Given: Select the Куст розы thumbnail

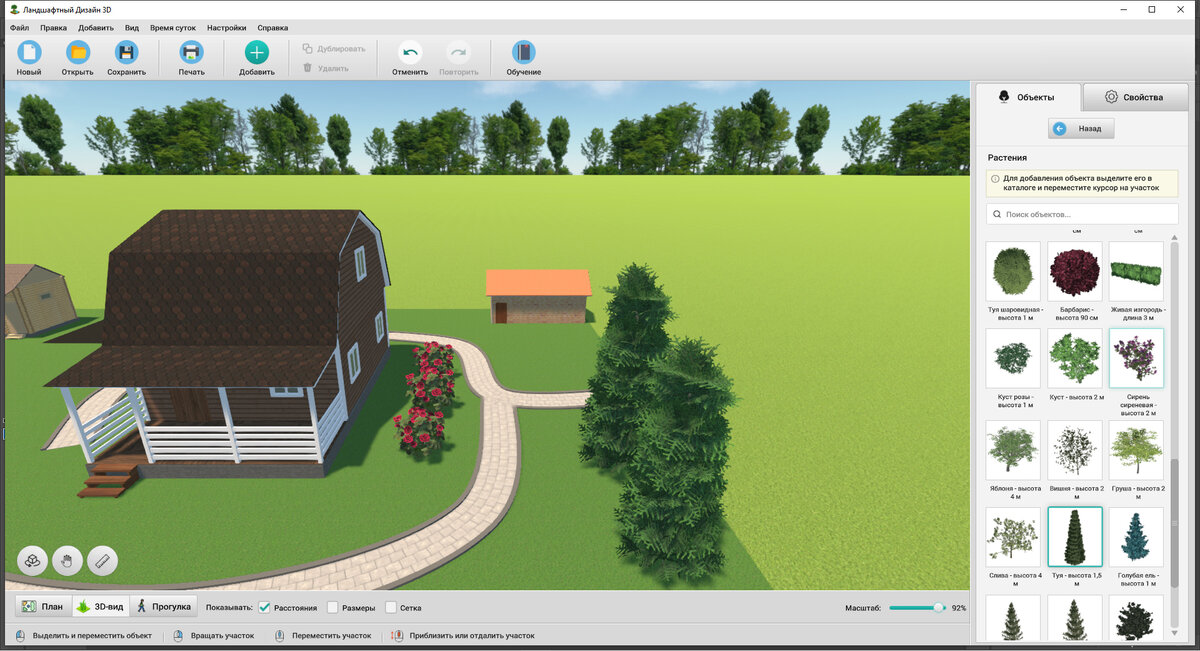Looking at the screenshot, I should (x=1013, y=359).
